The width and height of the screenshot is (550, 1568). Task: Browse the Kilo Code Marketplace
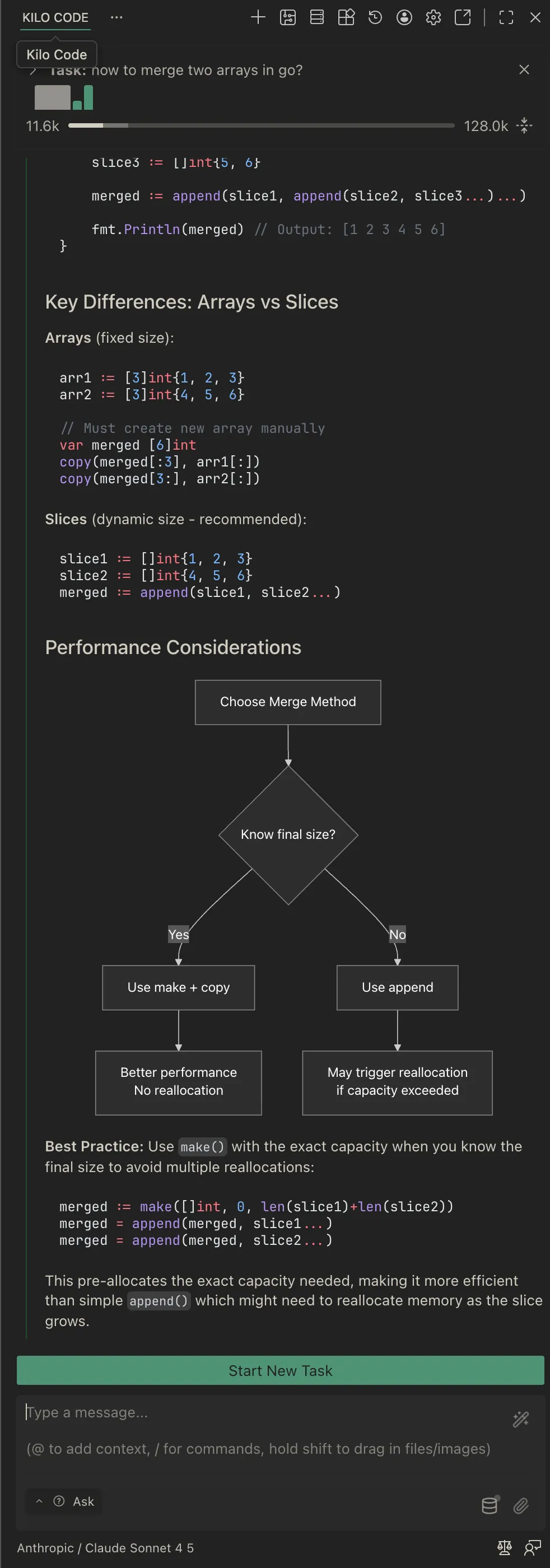[x=346, y=18]
